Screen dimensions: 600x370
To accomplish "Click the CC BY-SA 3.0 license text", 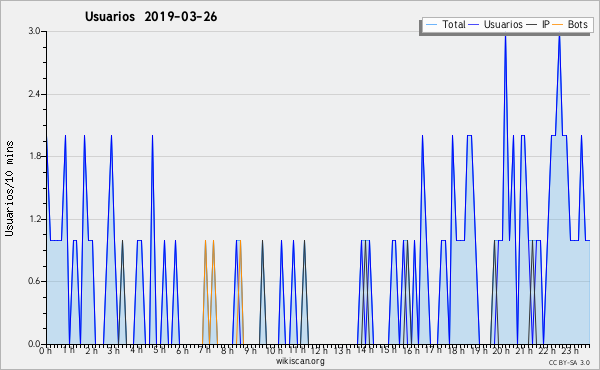I will pos(569,362).
